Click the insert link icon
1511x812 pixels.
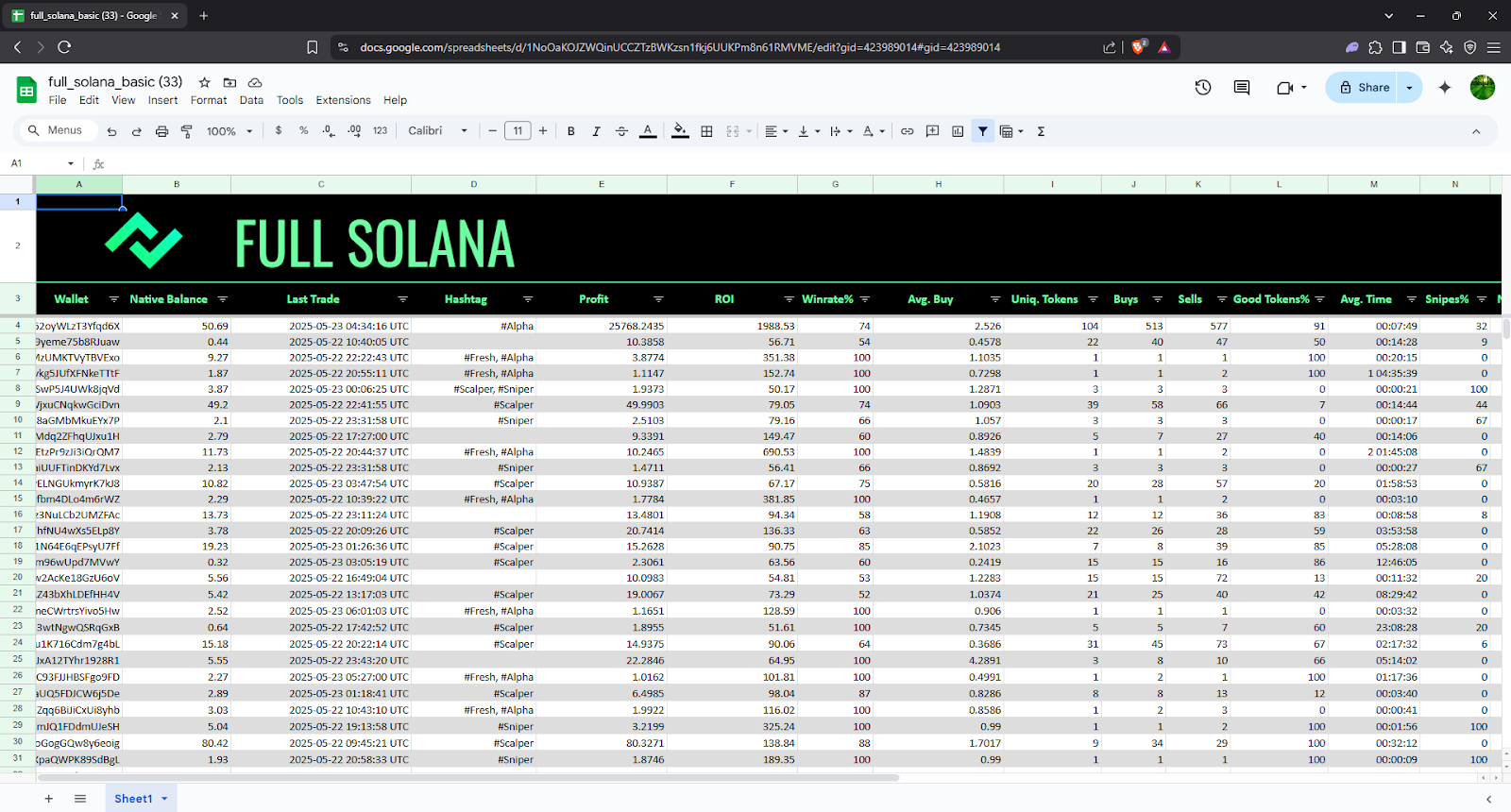pos(907,131)
